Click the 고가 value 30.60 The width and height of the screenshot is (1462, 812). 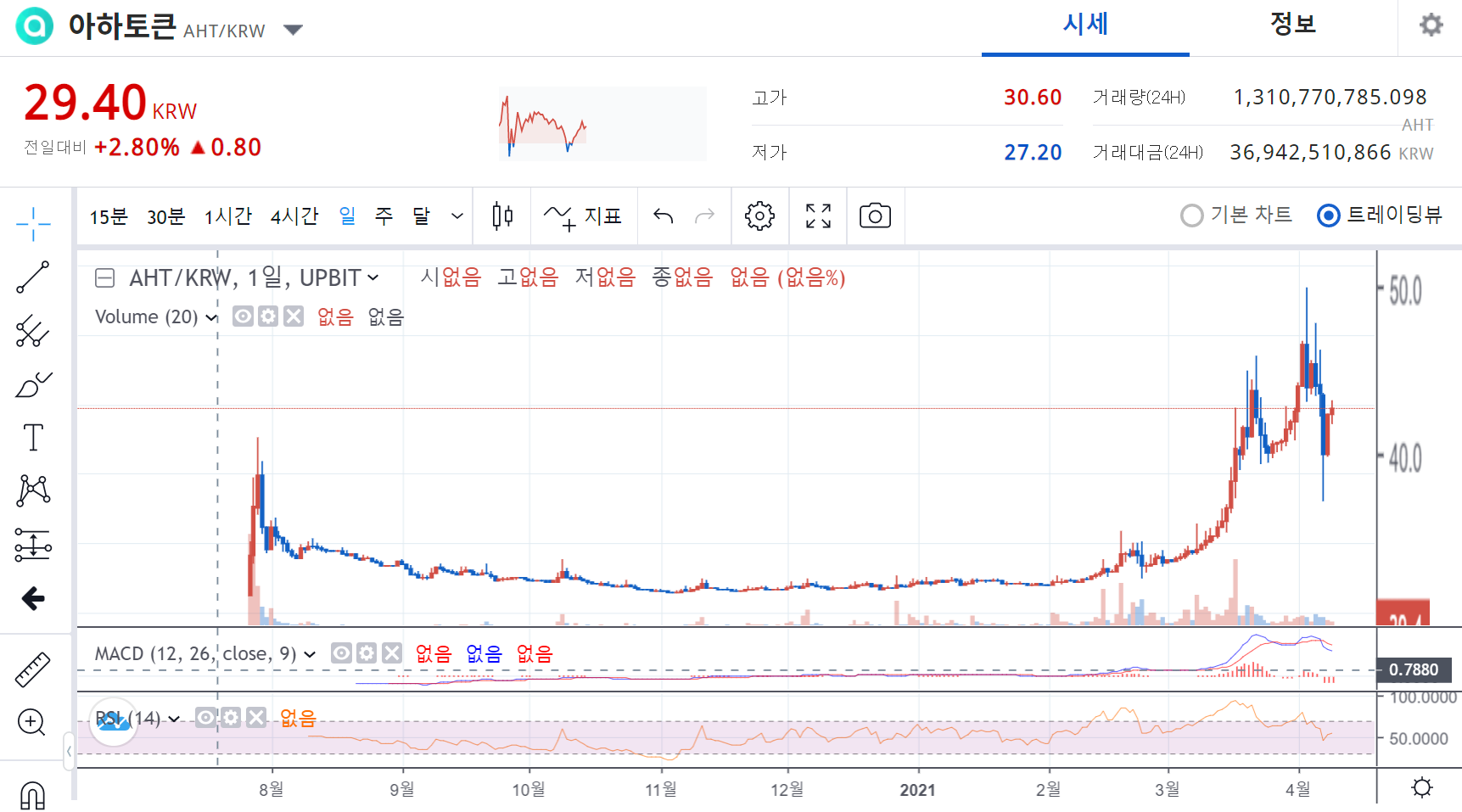[1033, 98]
